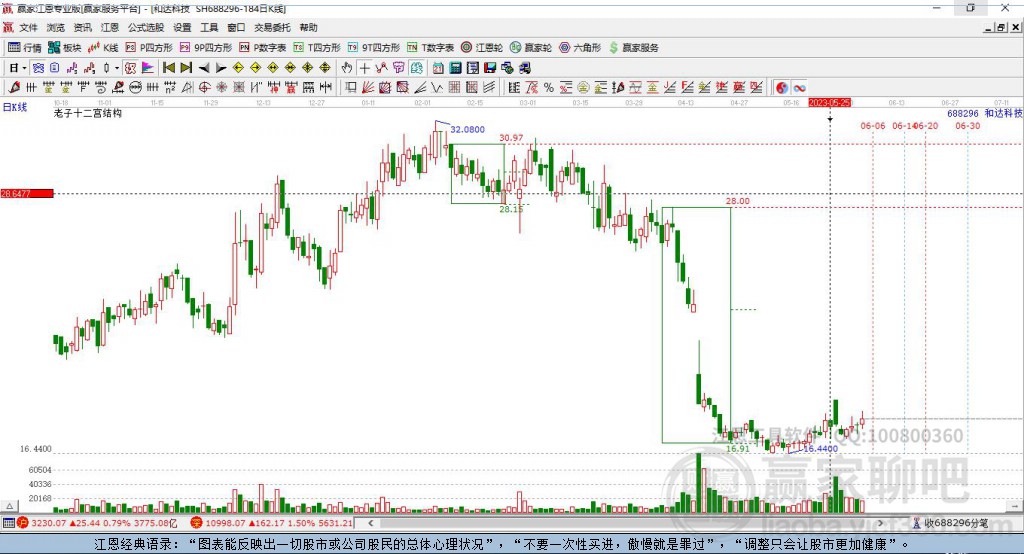The width and height of the screenshot is (1024, 554).
Task: Click the black right arrow icon
Action: [221, 68]
